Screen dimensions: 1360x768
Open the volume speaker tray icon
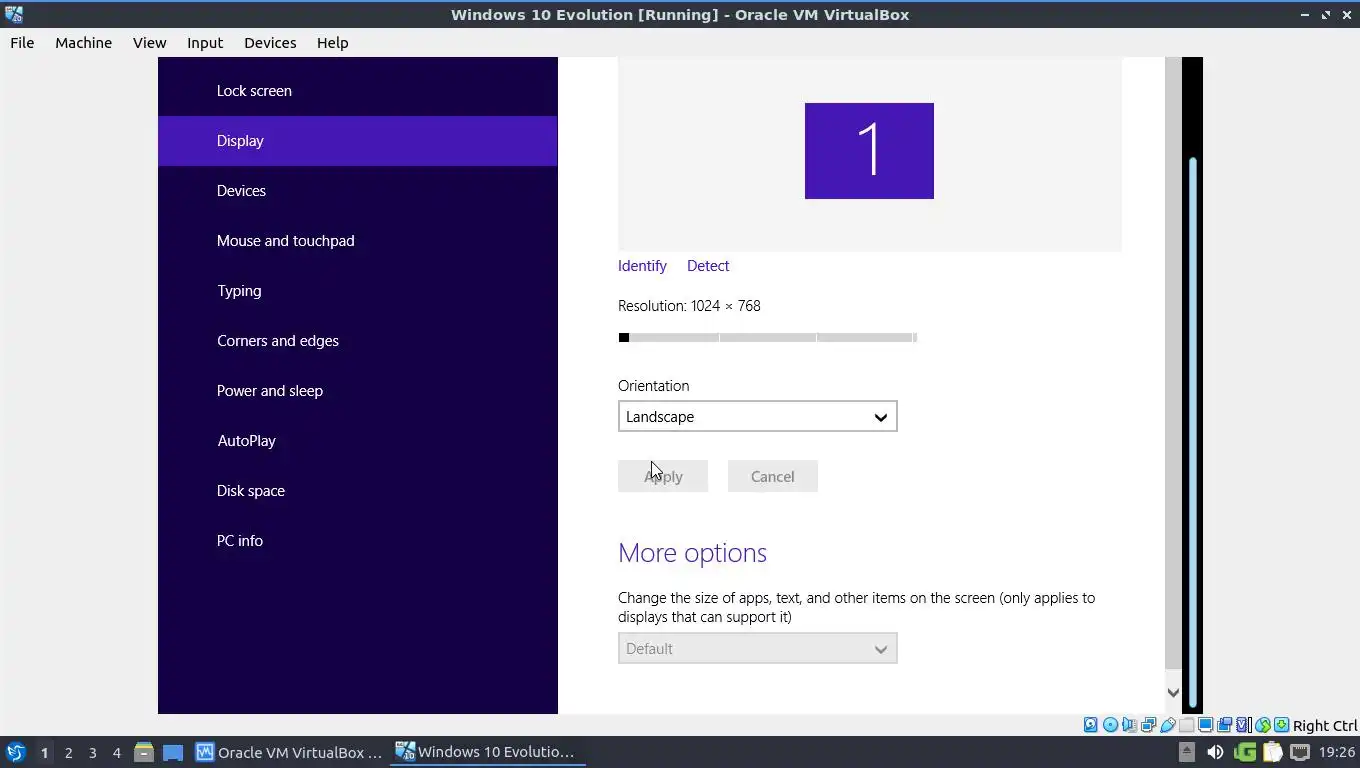(x=1215, y=752)
